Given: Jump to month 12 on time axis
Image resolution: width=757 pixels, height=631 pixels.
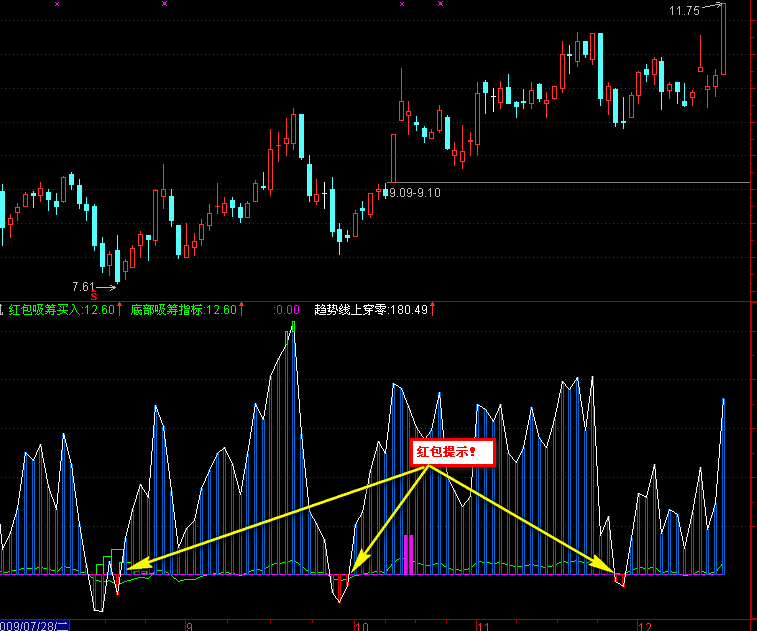Looking at the screenshot, I should pyautogui.click(x=645, y=627).
